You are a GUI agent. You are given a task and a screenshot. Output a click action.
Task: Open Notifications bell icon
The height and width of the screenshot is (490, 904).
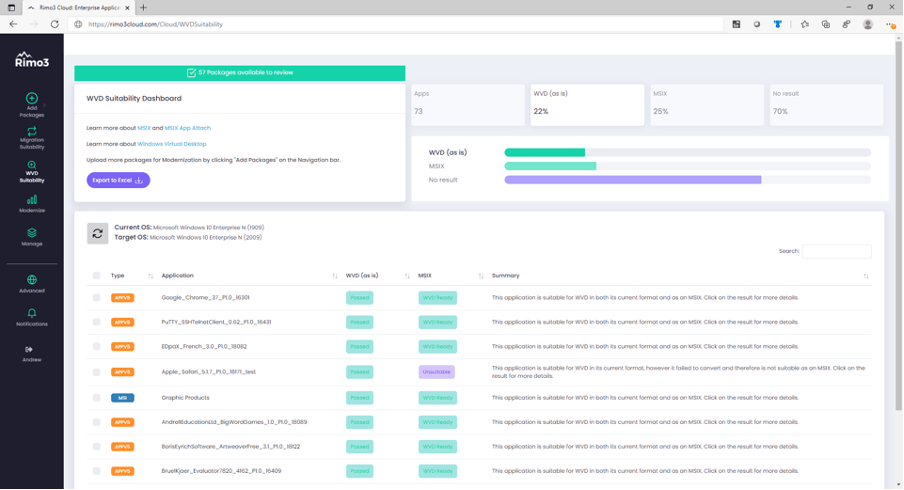click(x=32, y=314)
